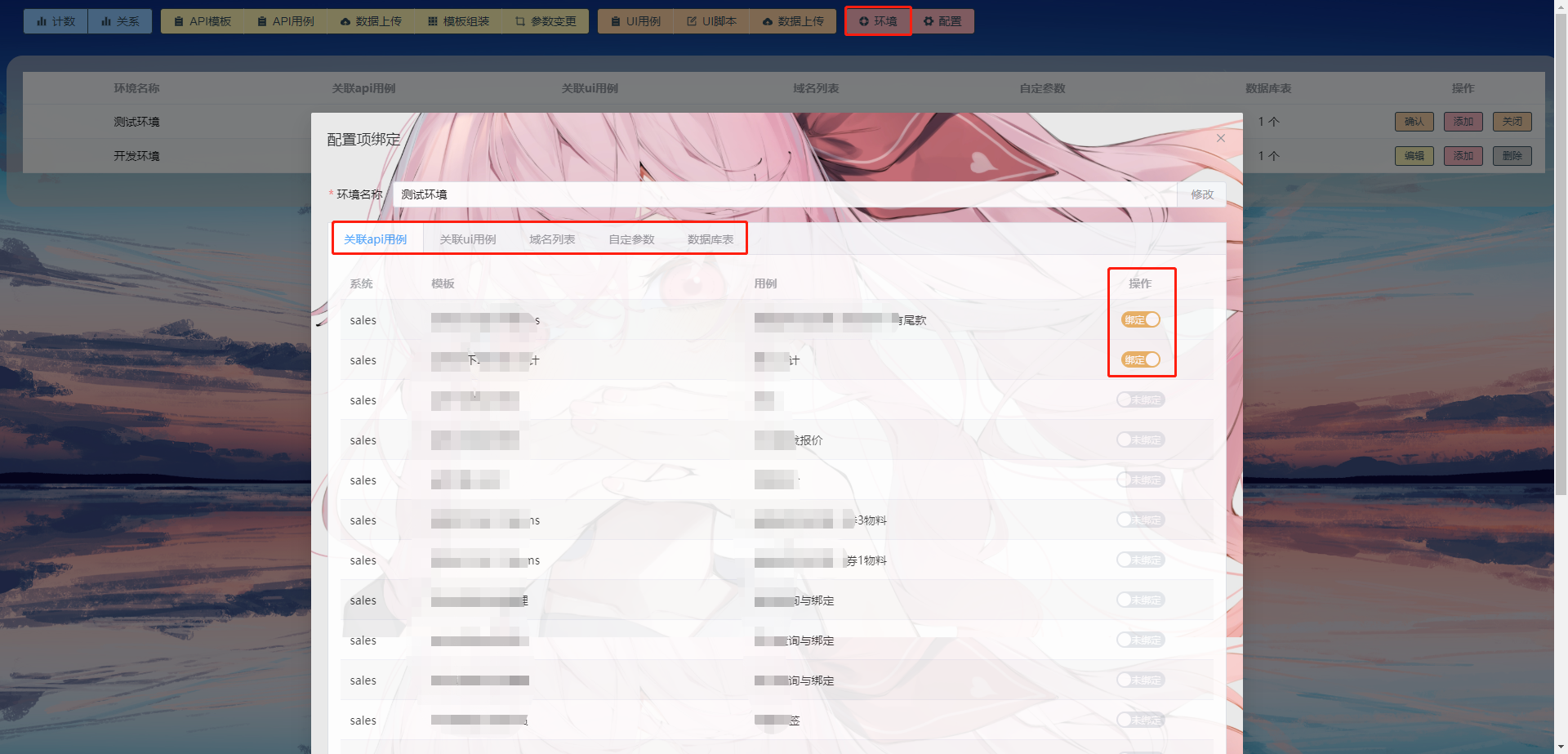Viewport: 1568px width, 754px height.
Task: Open the 配置 gear toolbar item
Action: 942,21
